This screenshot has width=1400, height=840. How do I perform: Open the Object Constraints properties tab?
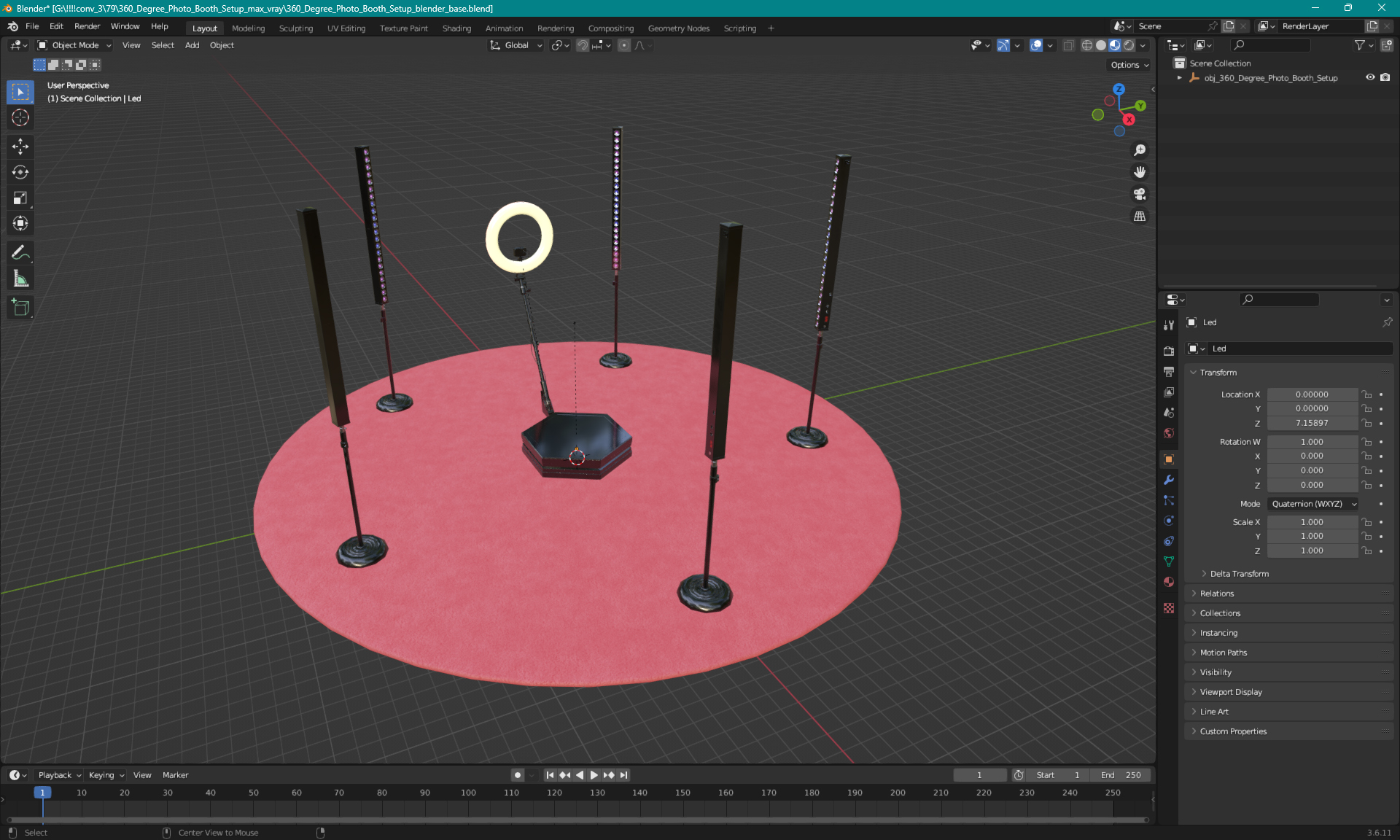tap(1169, 541)
